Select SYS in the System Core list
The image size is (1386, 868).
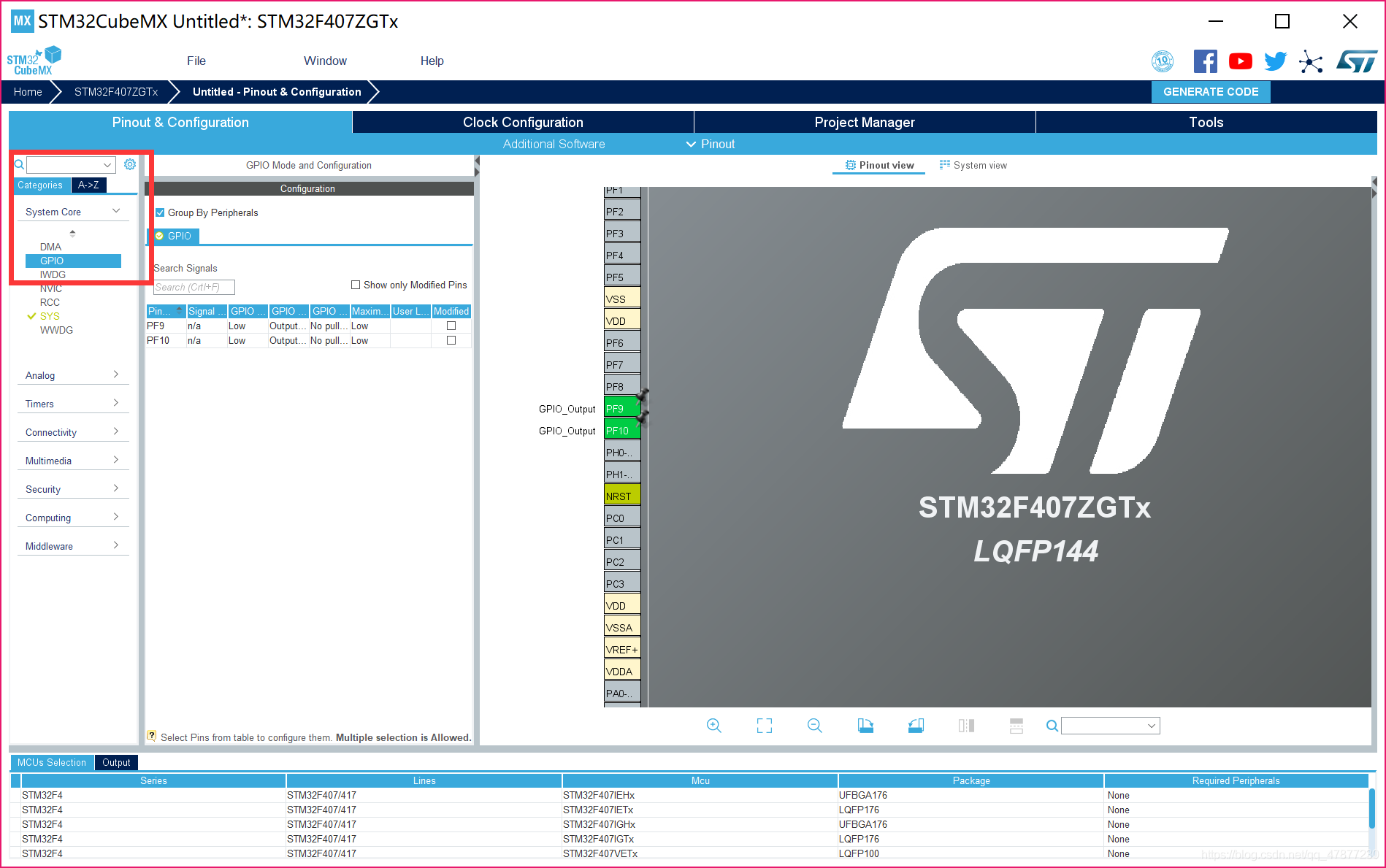click(50, 316)
